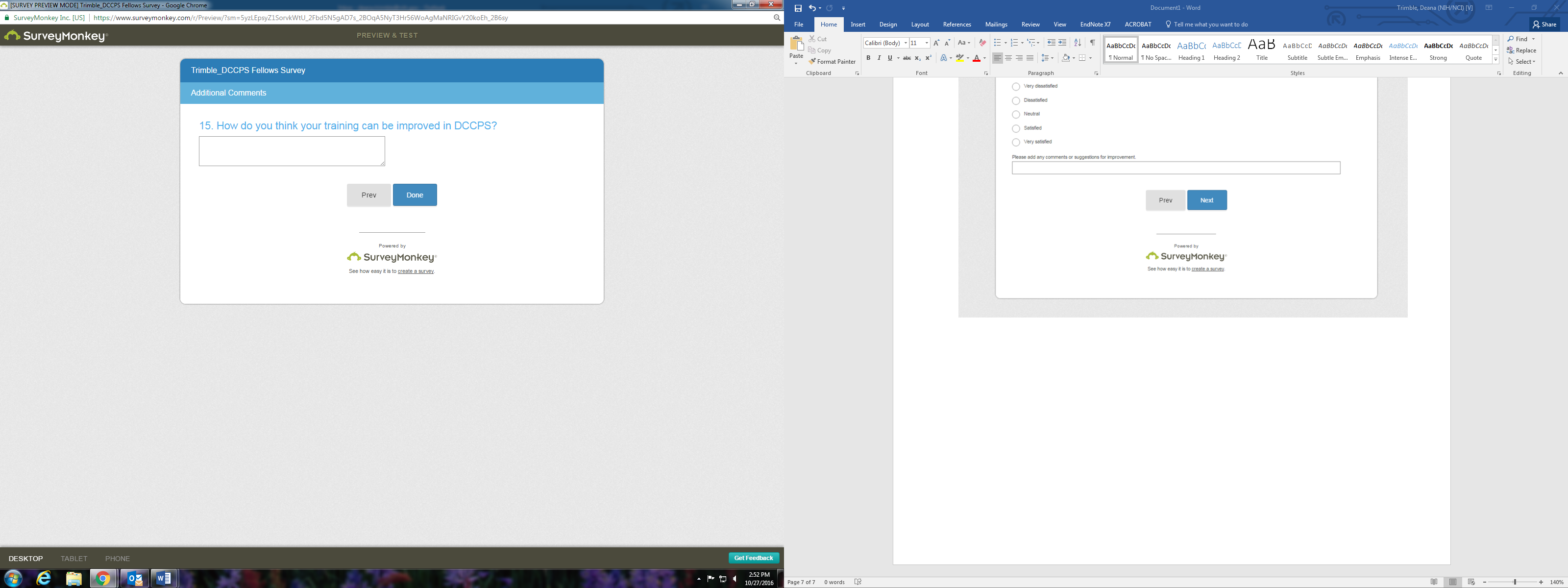Click the Format Painter icon
The height and width of the screenshot is (588, 1568).
(x=832, y=61)
